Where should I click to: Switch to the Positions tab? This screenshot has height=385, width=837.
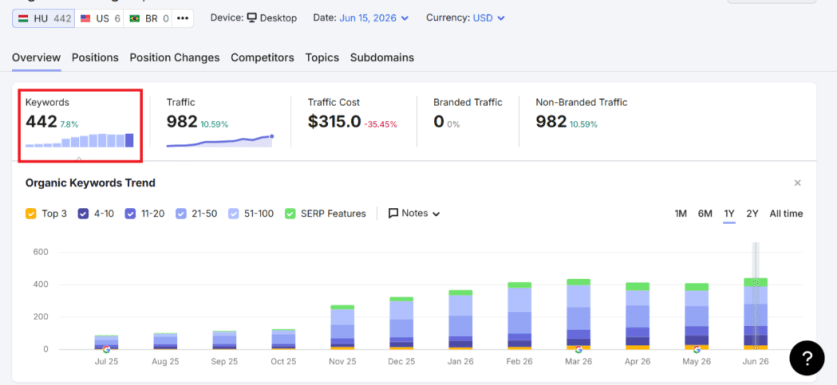[x=95, y=58]
